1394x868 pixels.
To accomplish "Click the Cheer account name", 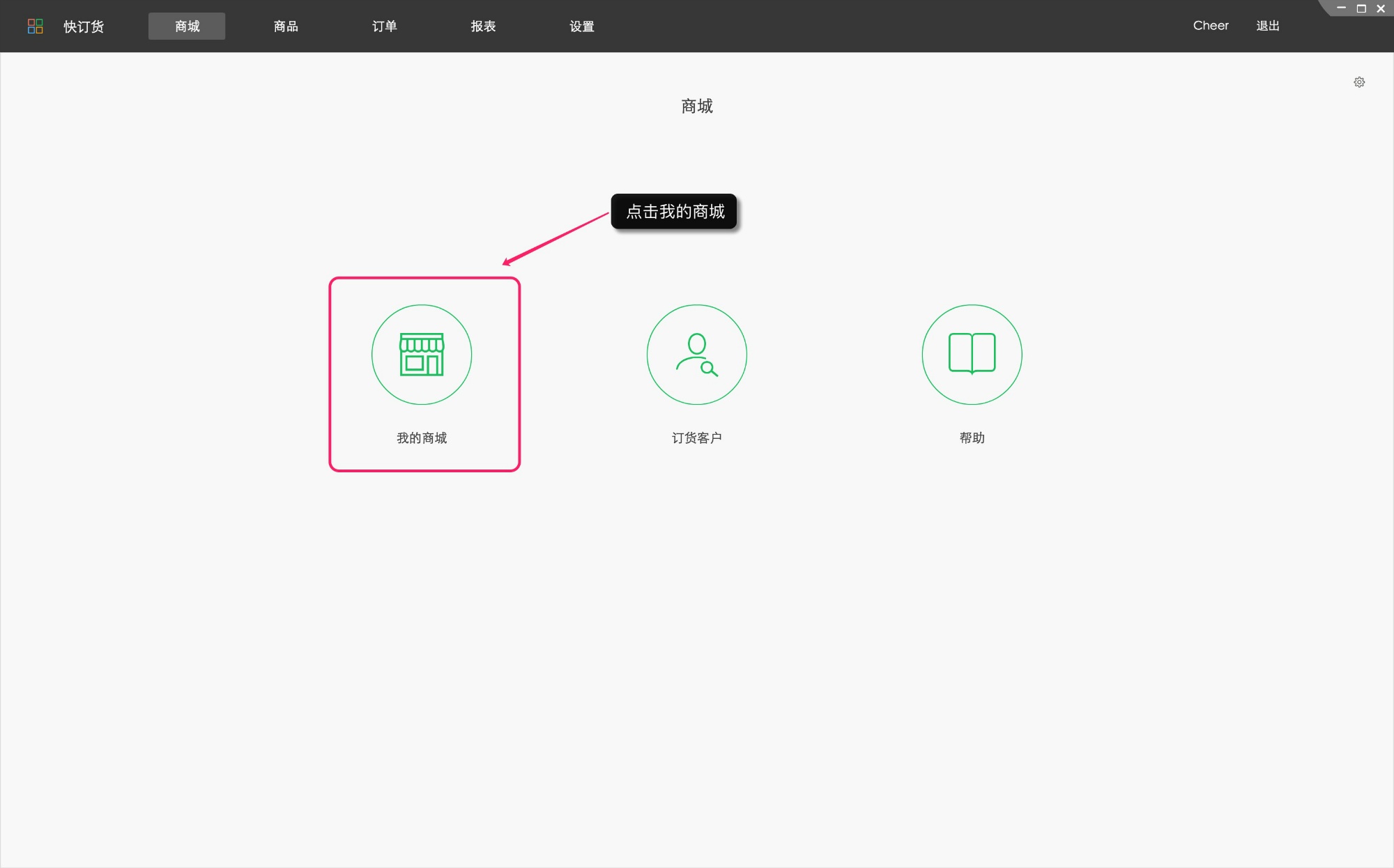I will point(1211,25).
